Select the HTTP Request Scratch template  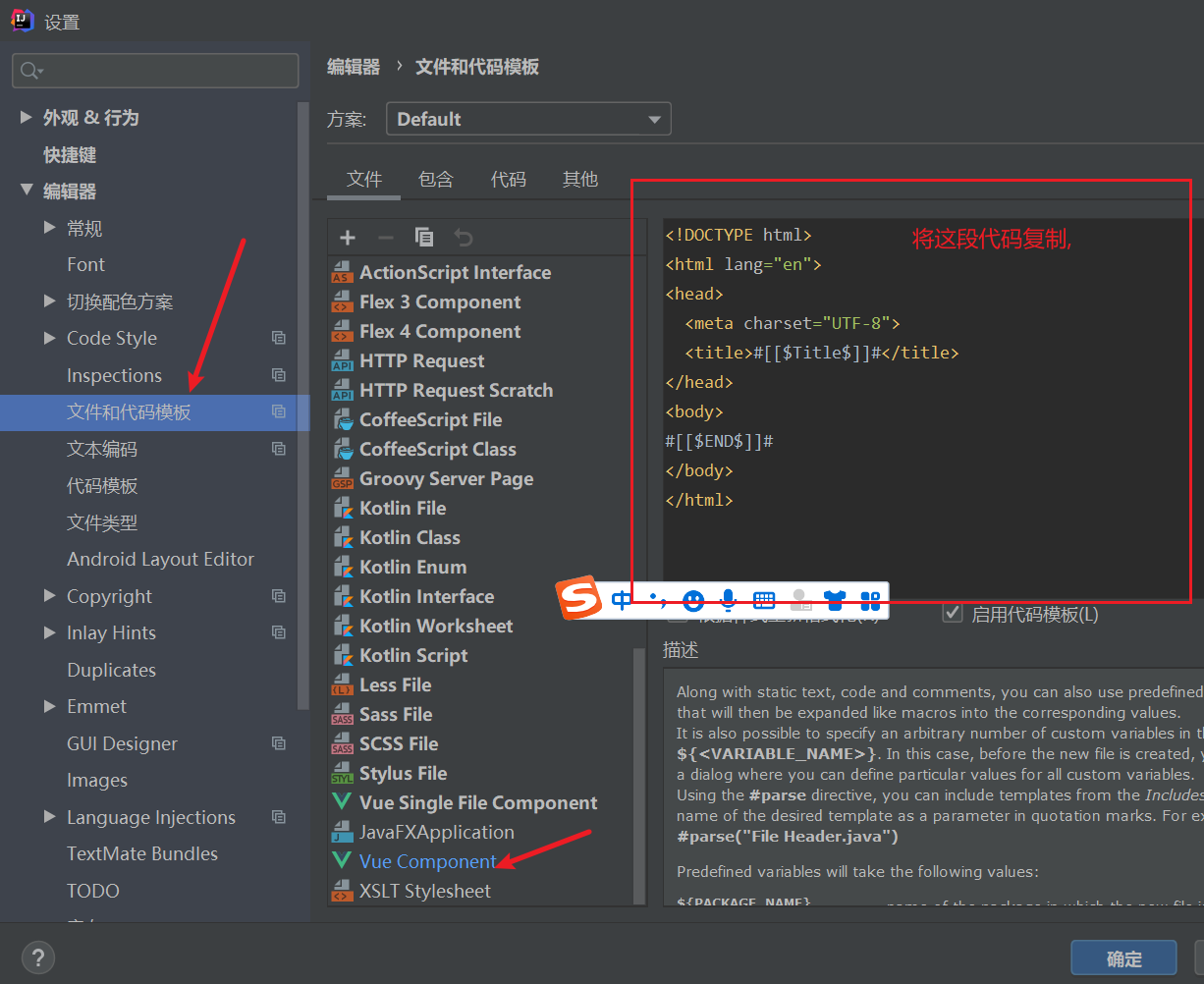457,390
